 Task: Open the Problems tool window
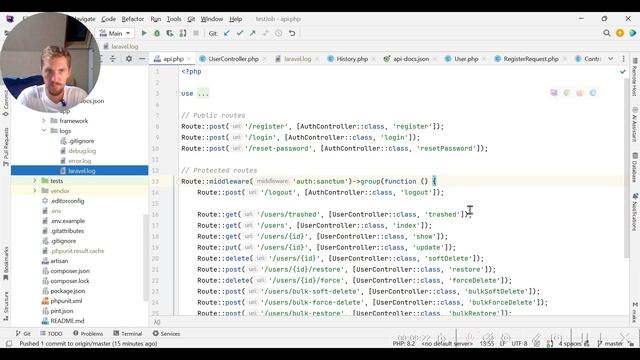pos(88,333)
